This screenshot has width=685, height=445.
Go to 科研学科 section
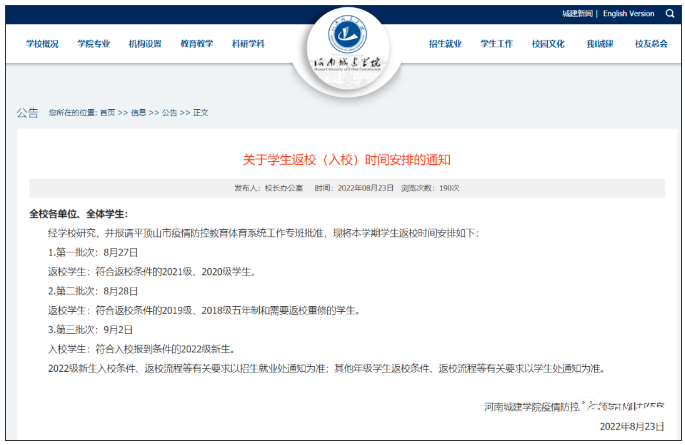[x=248, y=44]
